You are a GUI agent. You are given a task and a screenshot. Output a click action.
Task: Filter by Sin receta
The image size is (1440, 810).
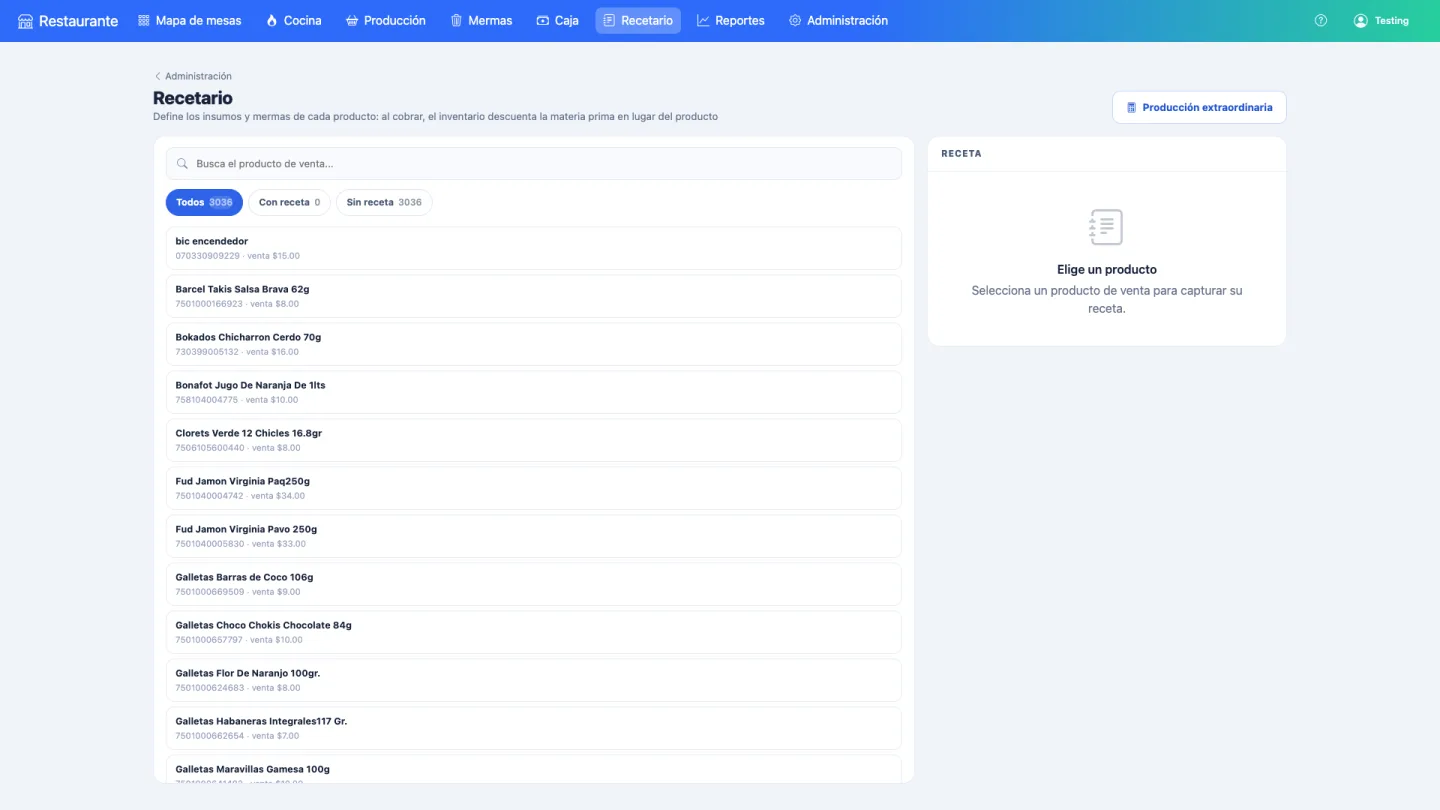coord(384,203)
